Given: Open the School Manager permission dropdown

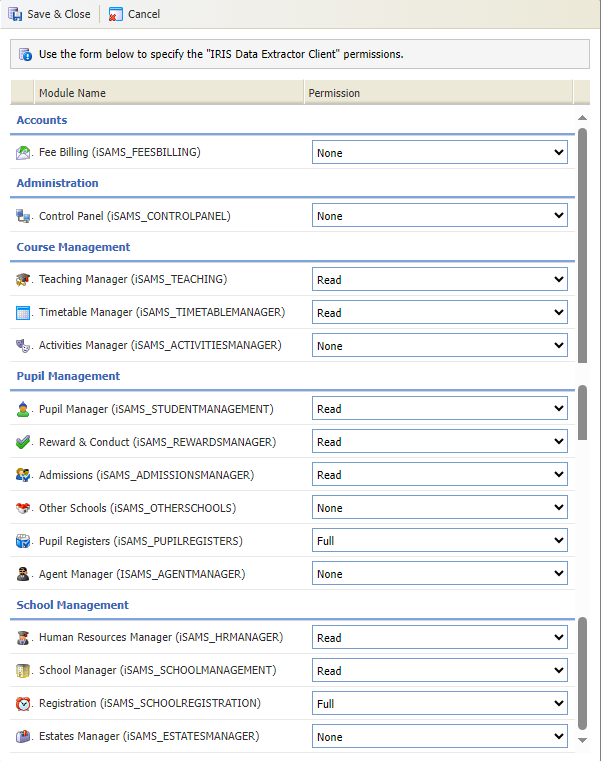Looking at the screenshot, I should [439, 671].
